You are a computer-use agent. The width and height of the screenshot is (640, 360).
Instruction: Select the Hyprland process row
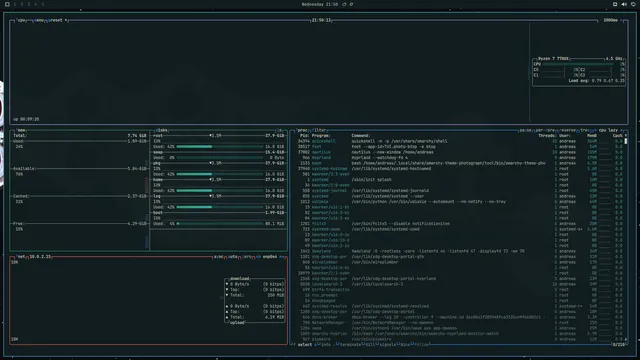pos(460,158)
